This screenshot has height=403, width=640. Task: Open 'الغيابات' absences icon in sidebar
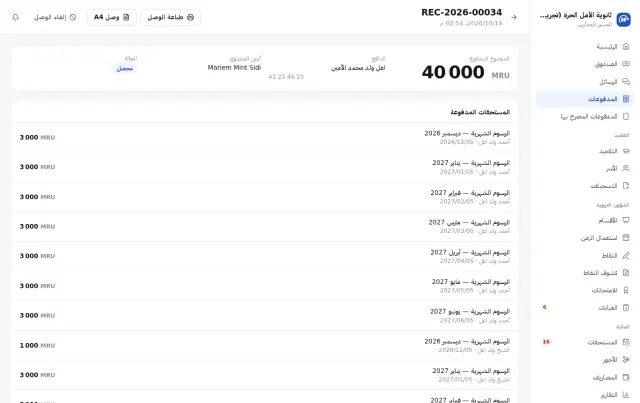click(626, 307)
